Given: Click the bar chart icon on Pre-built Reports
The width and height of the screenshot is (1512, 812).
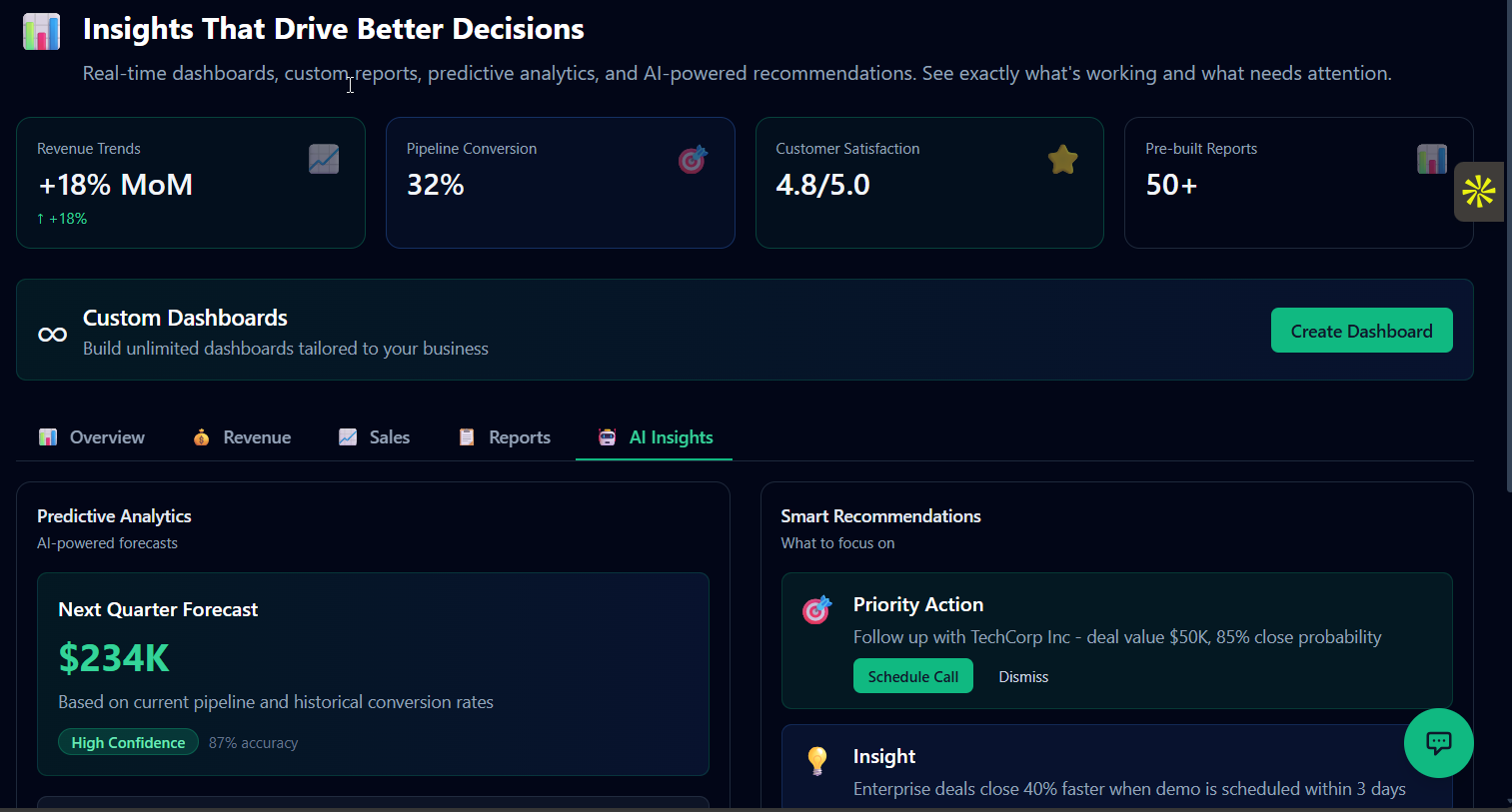Looking at the screenshot, I should click(1432, 159).
